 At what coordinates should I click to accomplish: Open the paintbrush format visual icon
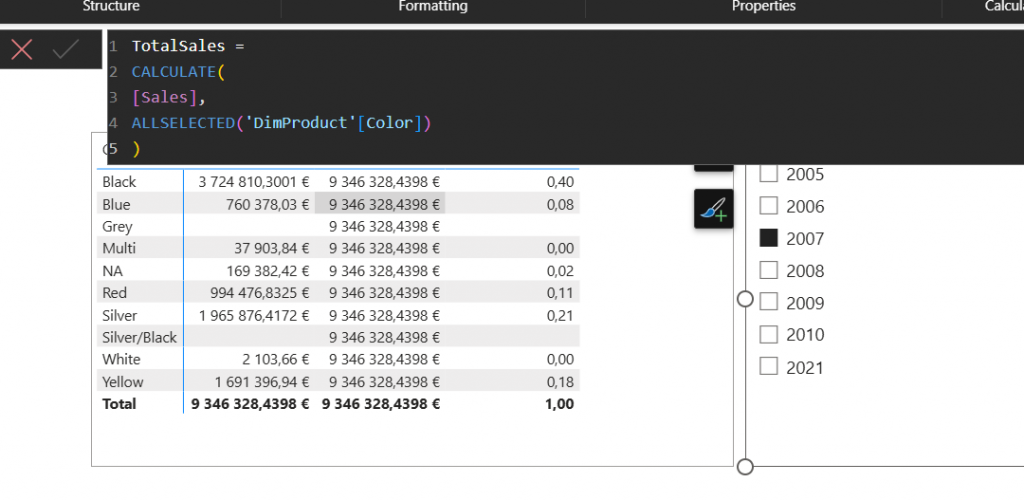[713, 209]
